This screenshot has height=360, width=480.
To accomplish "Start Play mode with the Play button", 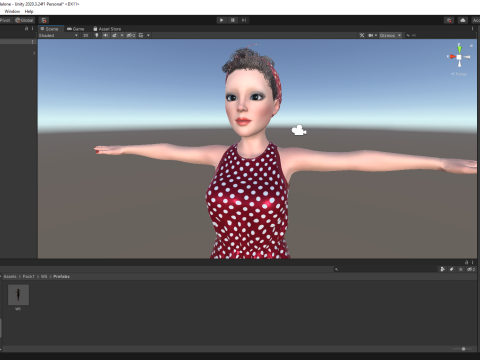I will point(221,20).
